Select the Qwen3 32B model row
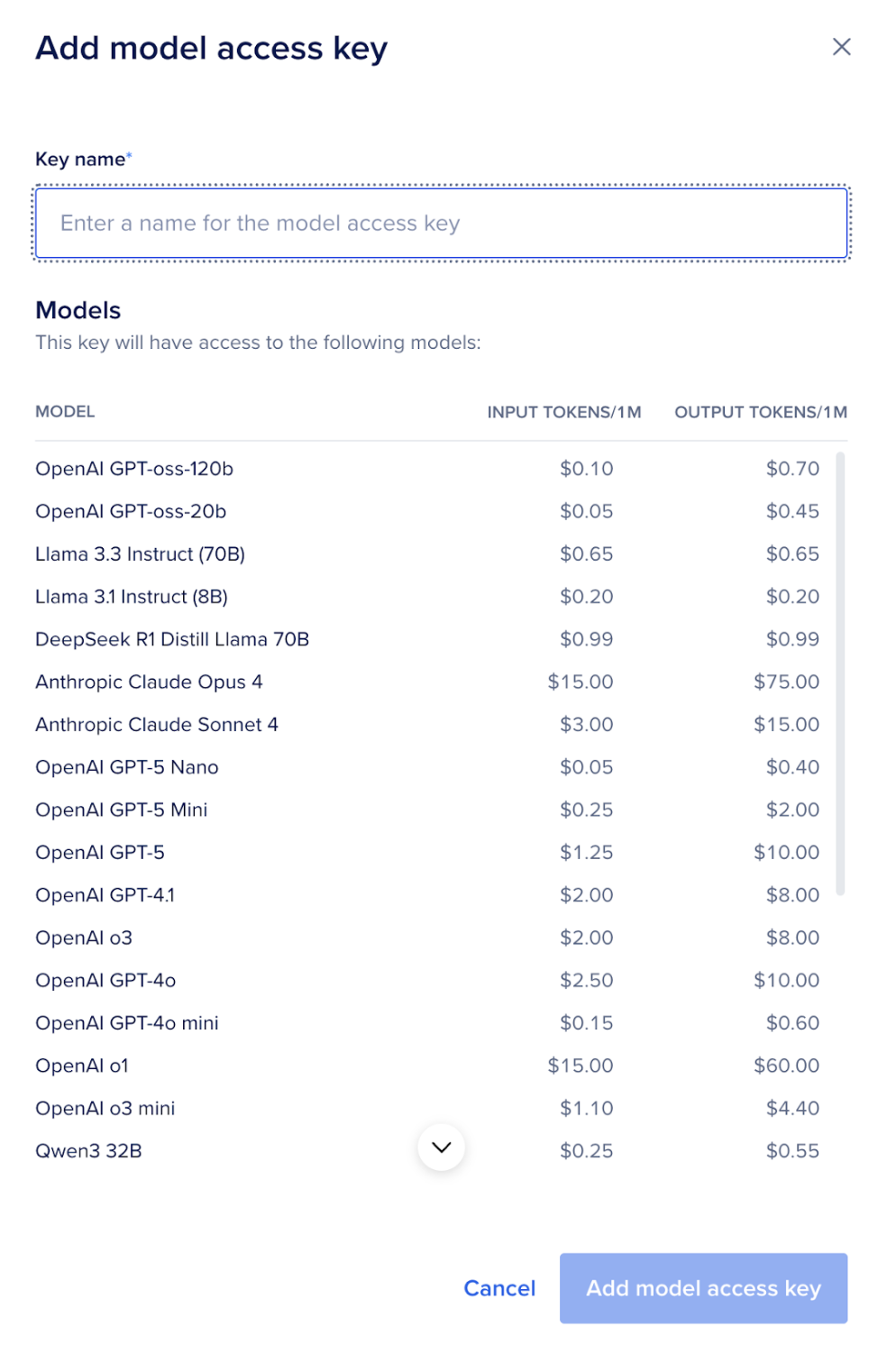The height and width of the screenshot is (1345, 896). coord(88,1151)
